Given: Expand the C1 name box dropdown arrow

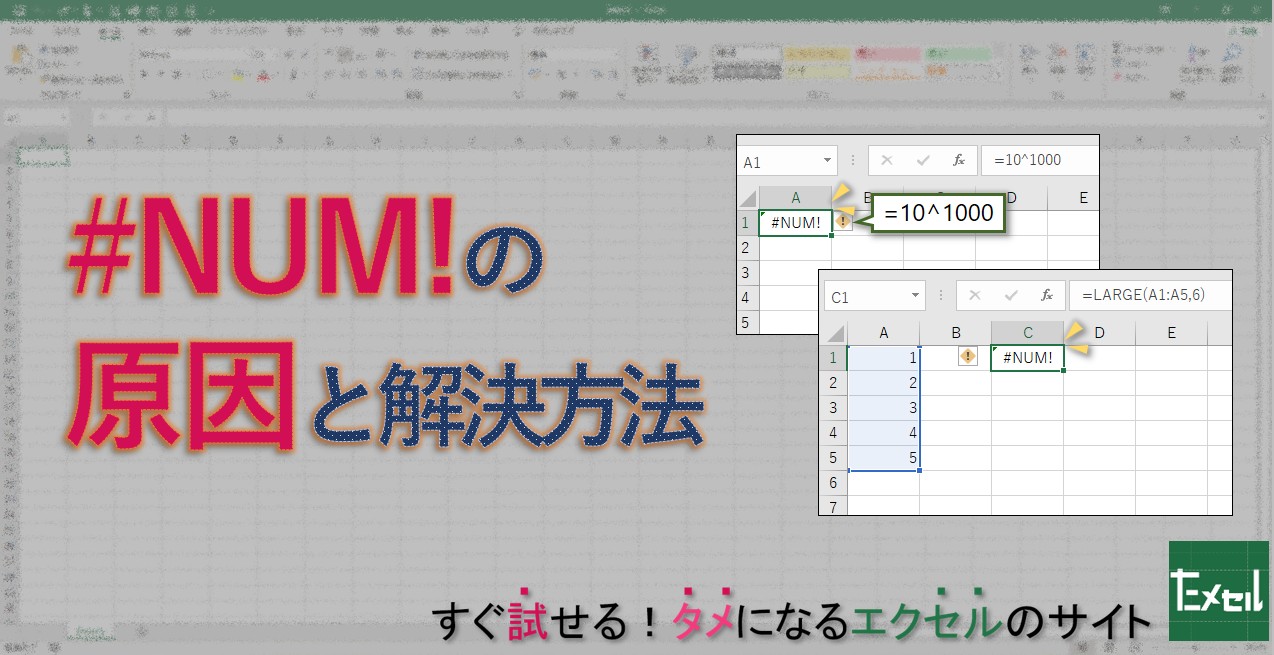Looking at the screenshot, I should (x=915, y=296).
